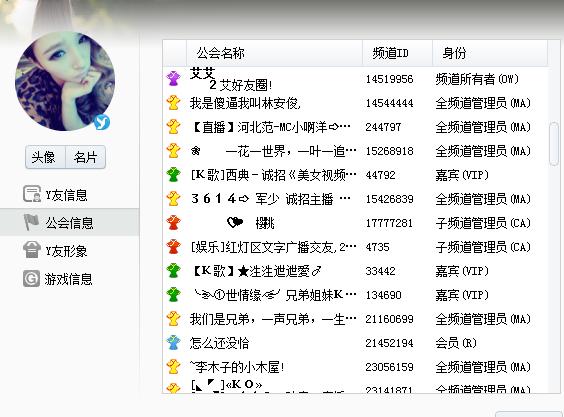Click red icon beside 樱桃 guild
564x417 pixels.
tap(173, 223)
